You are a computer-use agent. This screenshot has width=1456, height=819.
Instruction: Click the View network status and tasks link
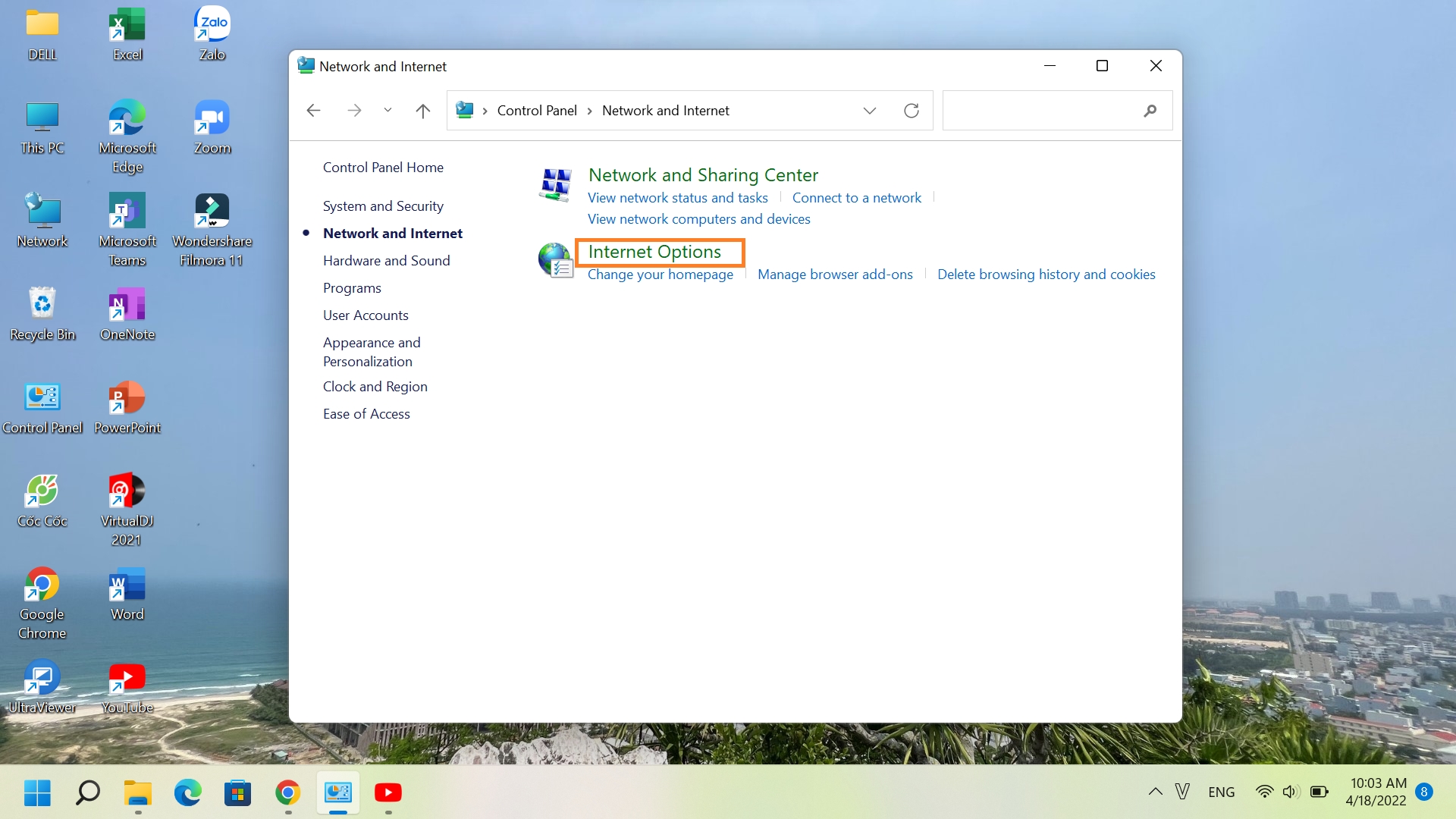[x=677, y=198]
